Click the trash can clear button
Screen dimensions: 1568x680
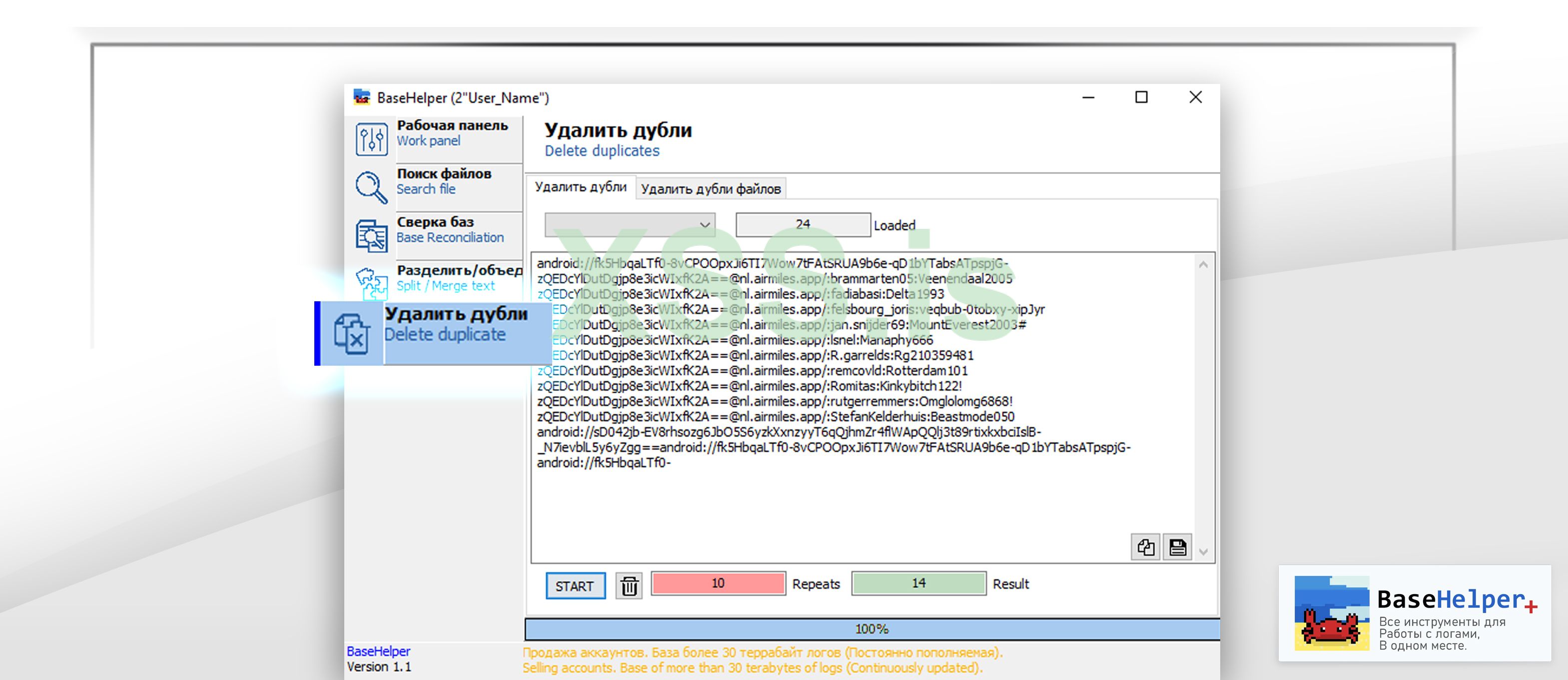click(x=629, y=586)
